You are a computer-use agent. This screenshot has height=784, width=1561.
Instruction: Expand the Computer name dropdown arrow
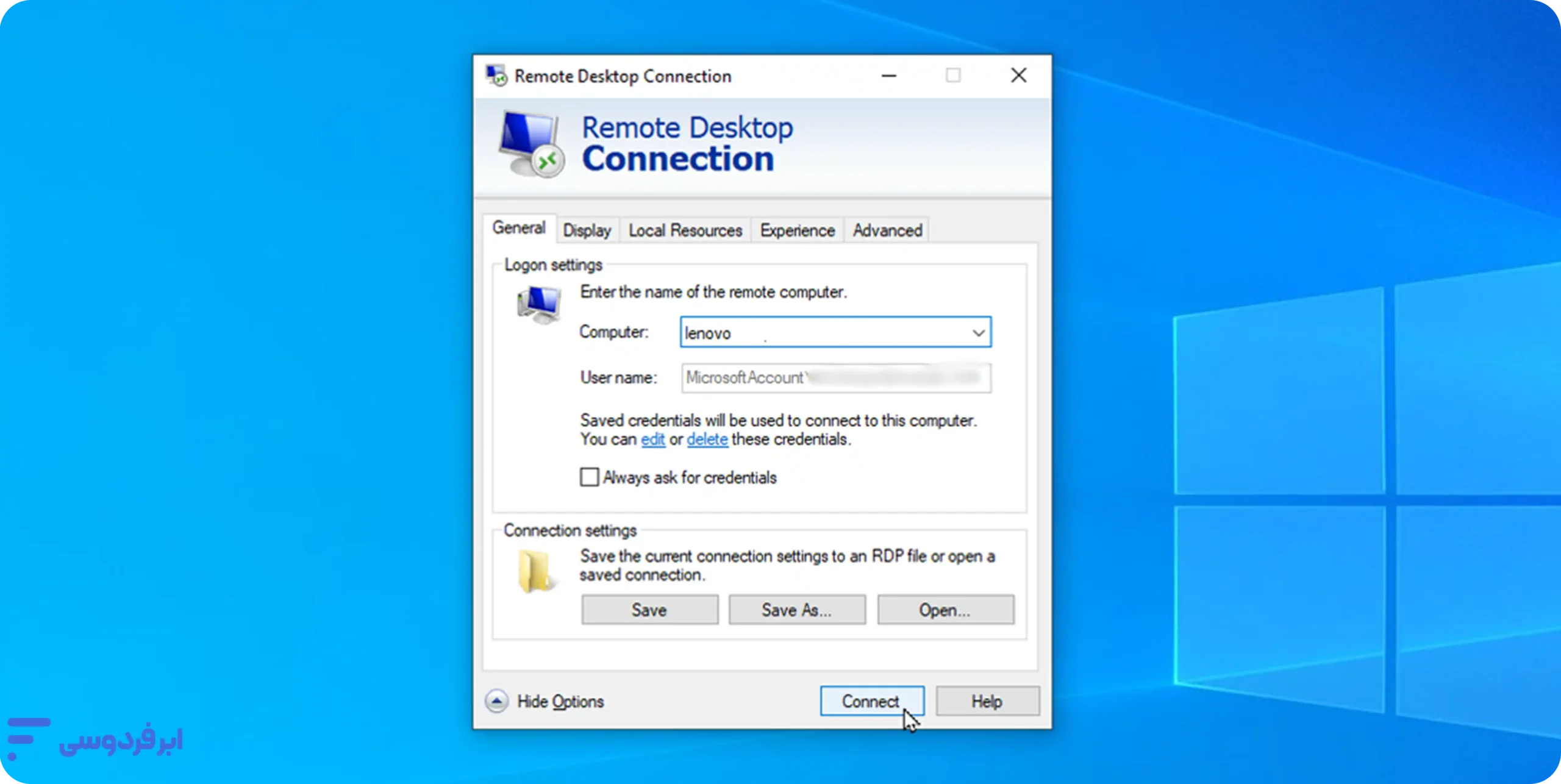pyautogui.click(x=978, y=333)
